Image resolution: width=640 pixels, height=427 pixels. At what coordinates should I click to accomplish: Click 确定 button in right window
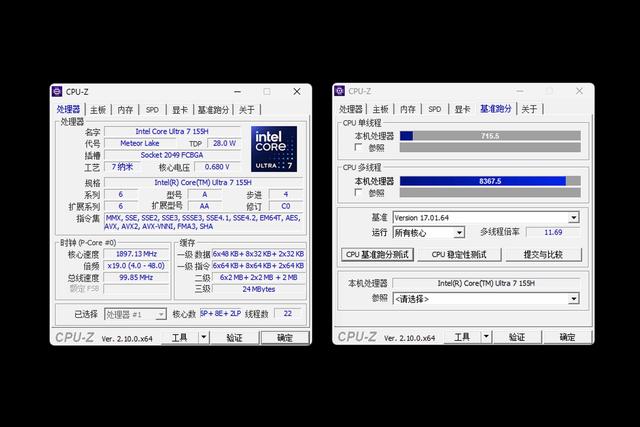click(567, 337)
